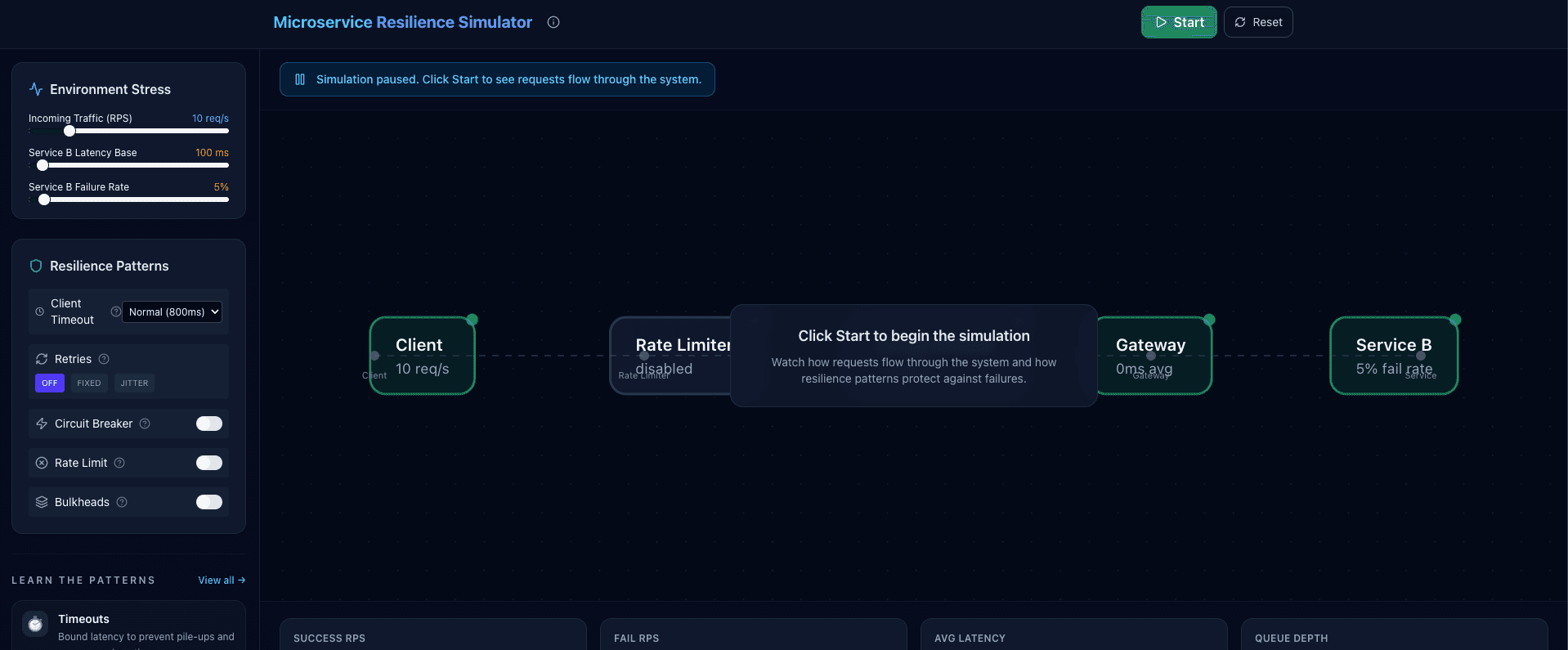Click the Environment Stress pulse icon

coord(36,89)
